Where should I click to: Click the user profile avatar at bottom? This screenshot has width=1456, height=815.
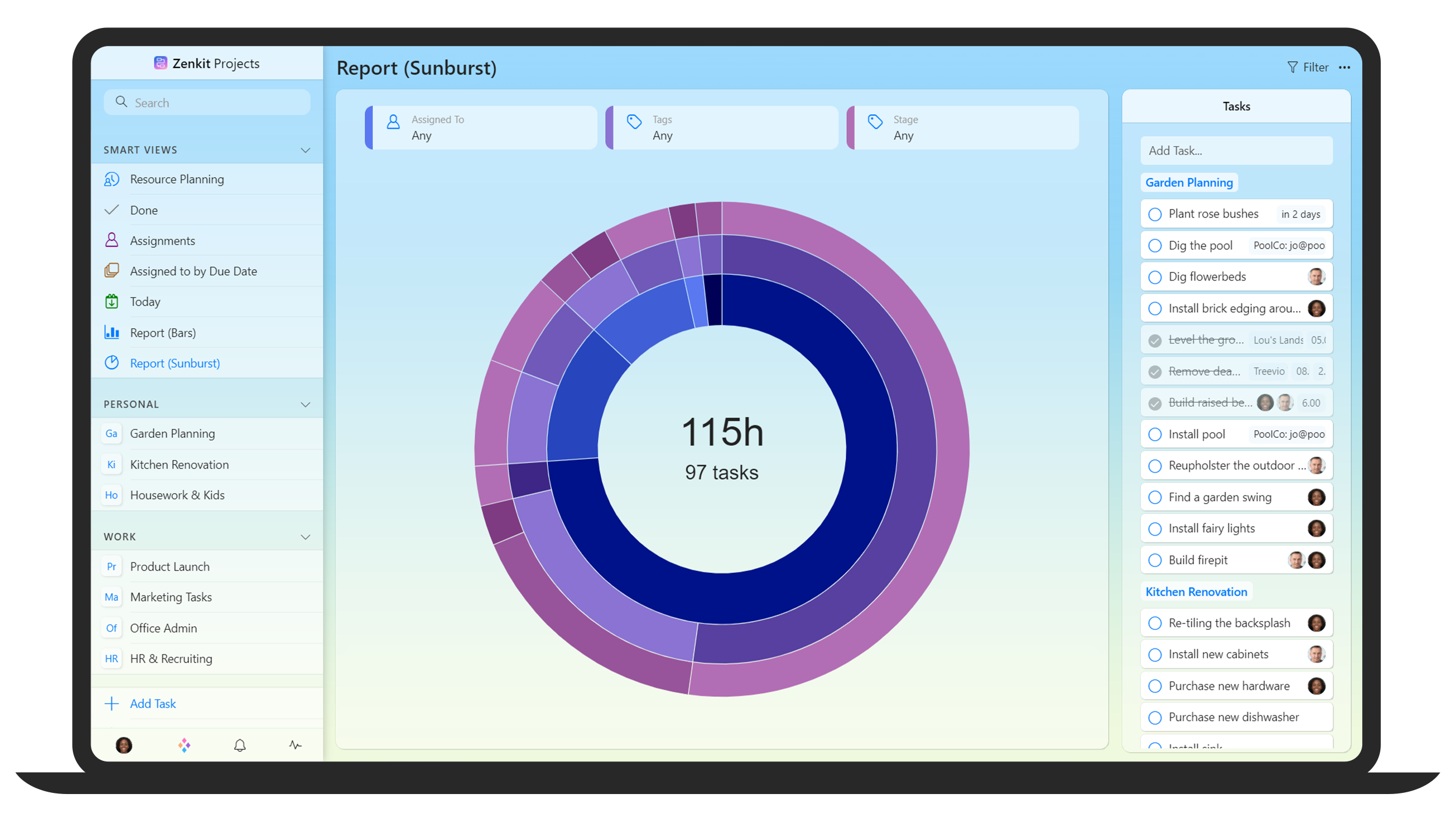click(124, 745)
